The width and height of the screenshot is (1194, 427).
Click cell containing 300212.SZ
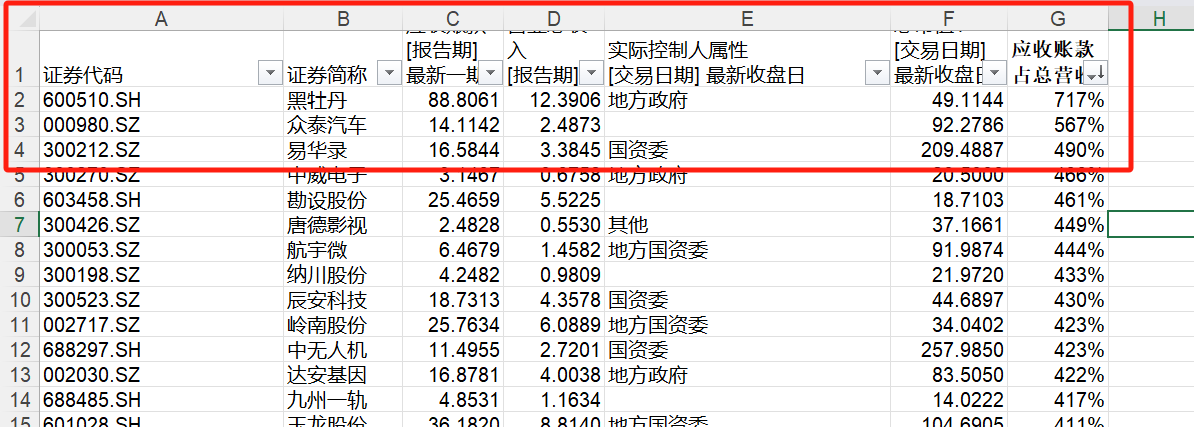coord(161,150)
